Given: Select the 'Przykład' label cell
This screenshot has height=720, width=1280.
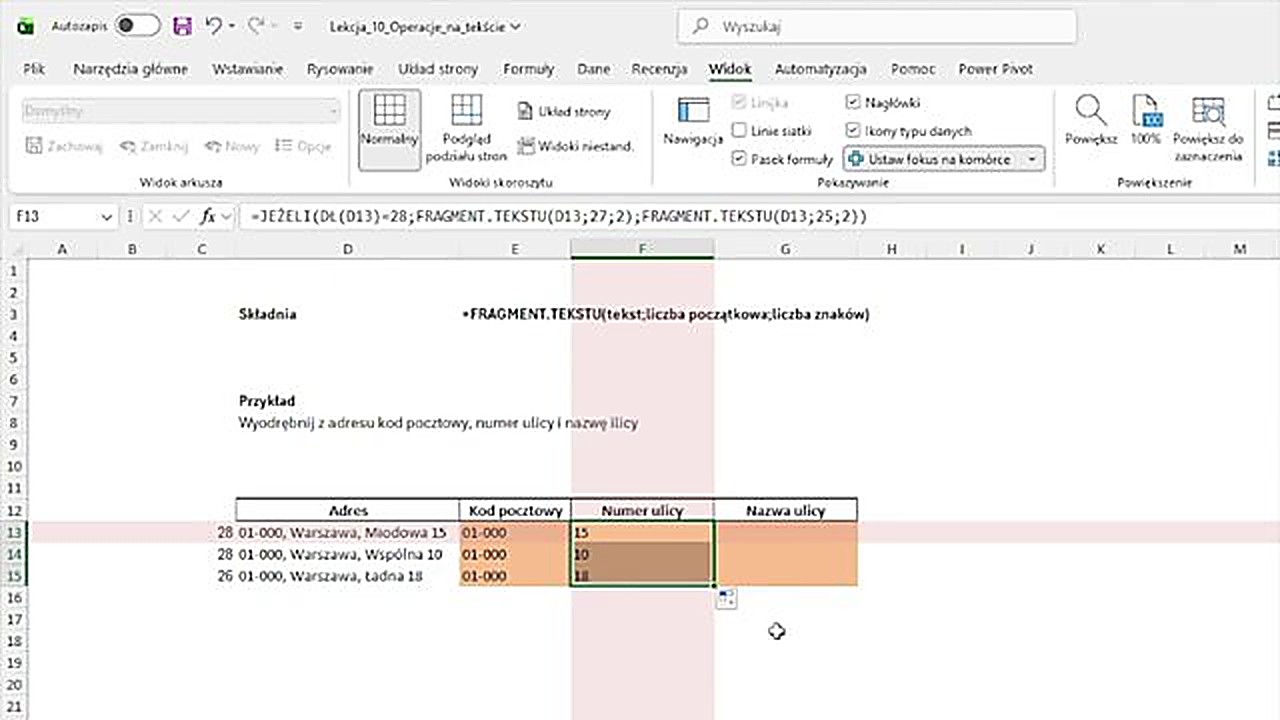Looking at the screenshot, I should click(x=347, y=401).
